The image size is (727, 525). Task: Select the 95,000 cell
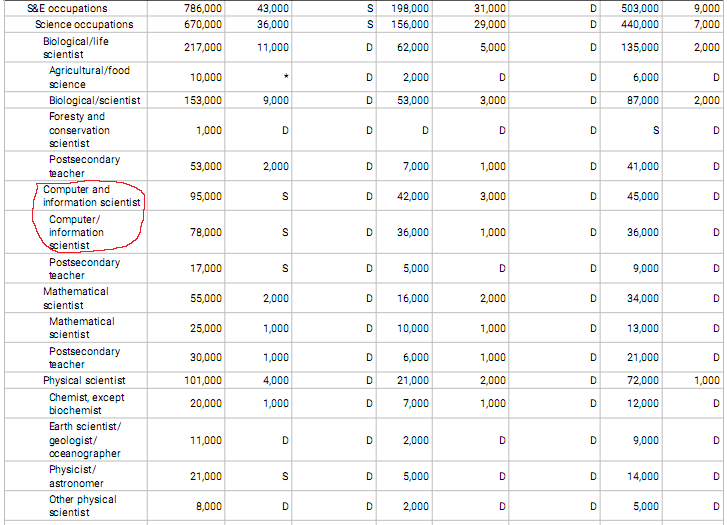pyautogui.click(x=206, y=196)
